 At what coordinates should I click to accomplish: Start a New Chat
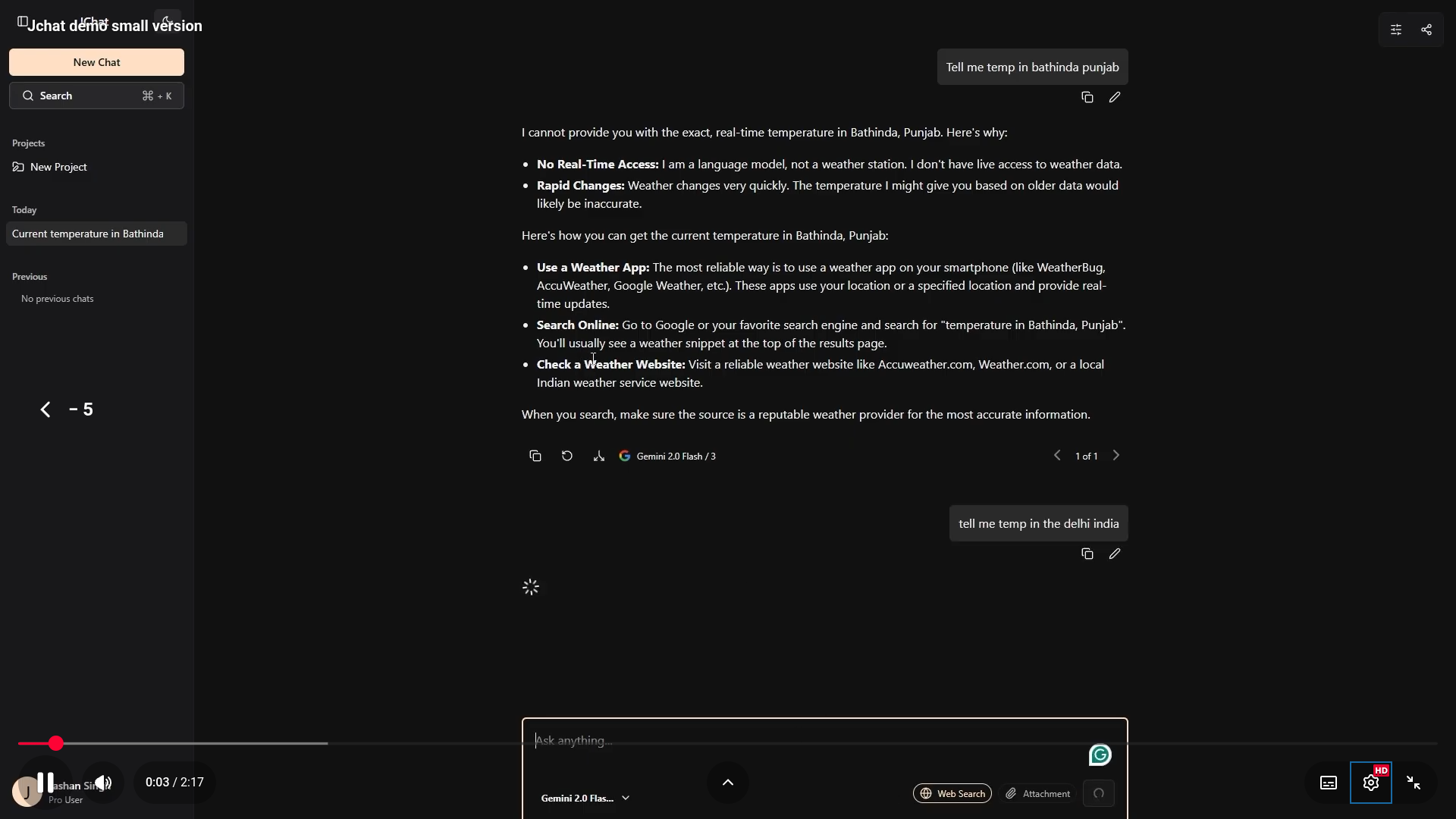[x=96, y=62]
